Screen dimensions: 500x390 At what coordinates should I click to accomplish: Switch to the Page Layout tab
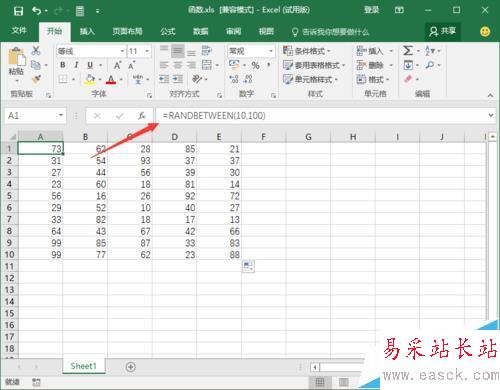[x=127, y=31]
